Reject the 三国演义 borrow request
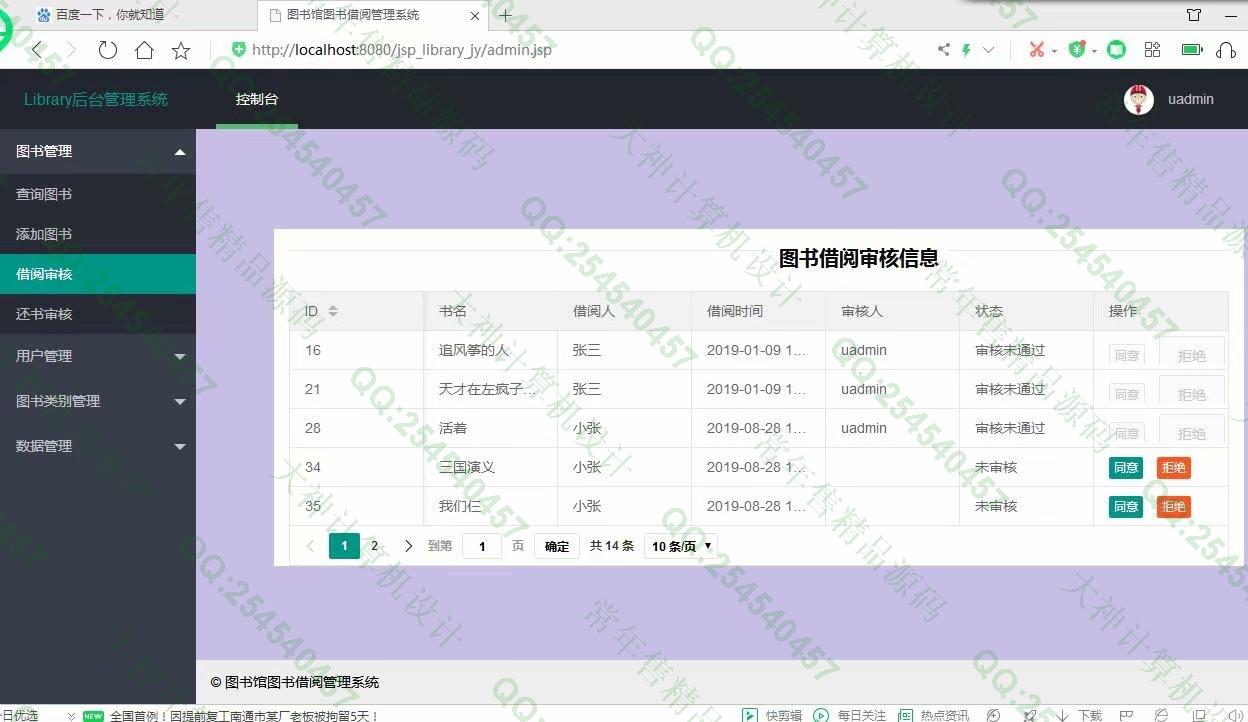Viewport: 1248px width, 722px height. (x=1174, y=467)
